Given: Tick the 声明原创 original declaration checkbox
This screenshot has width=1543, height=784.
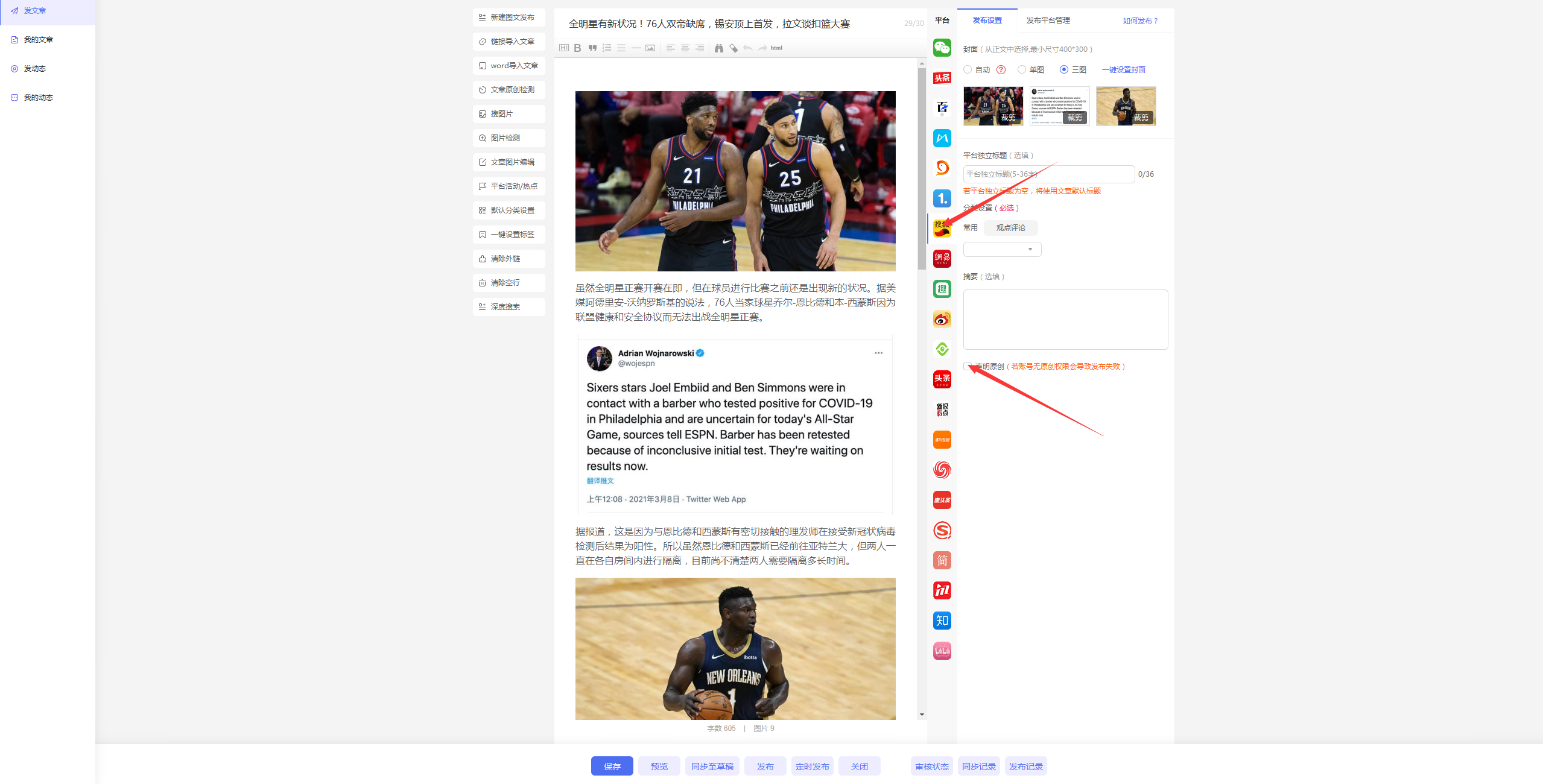Looking at the screenshot, I should click(x=968, y=366).
